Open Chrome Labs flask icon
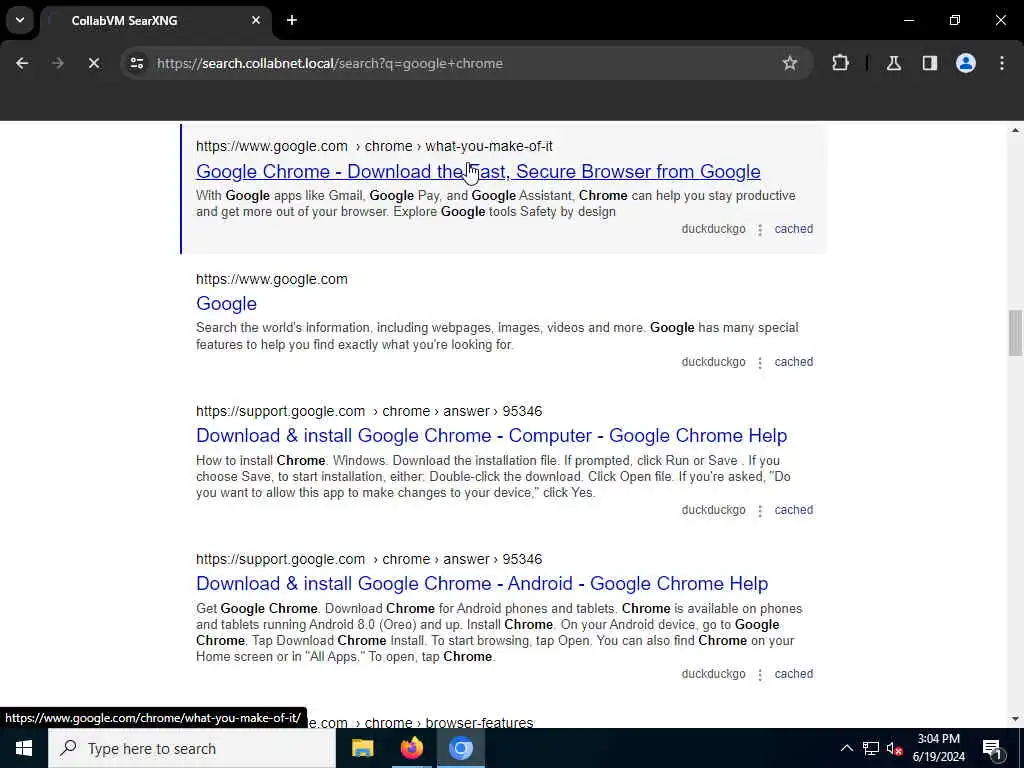Image resolution: width=1024 pixels, height=768 pixels. (x=893, y=63)
